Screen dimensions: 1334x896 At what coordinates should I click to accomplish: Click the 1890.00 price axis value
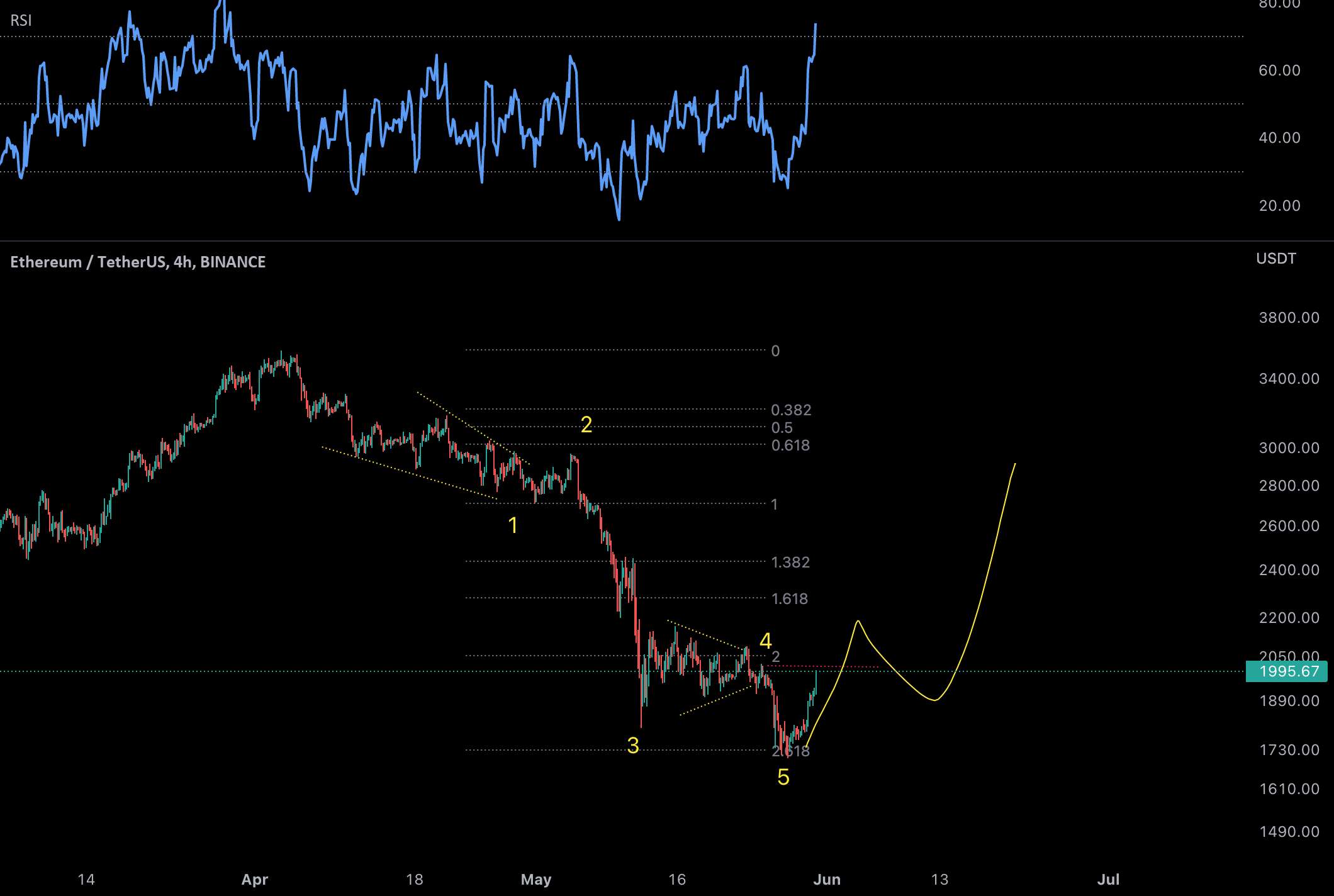point(1289,700)
